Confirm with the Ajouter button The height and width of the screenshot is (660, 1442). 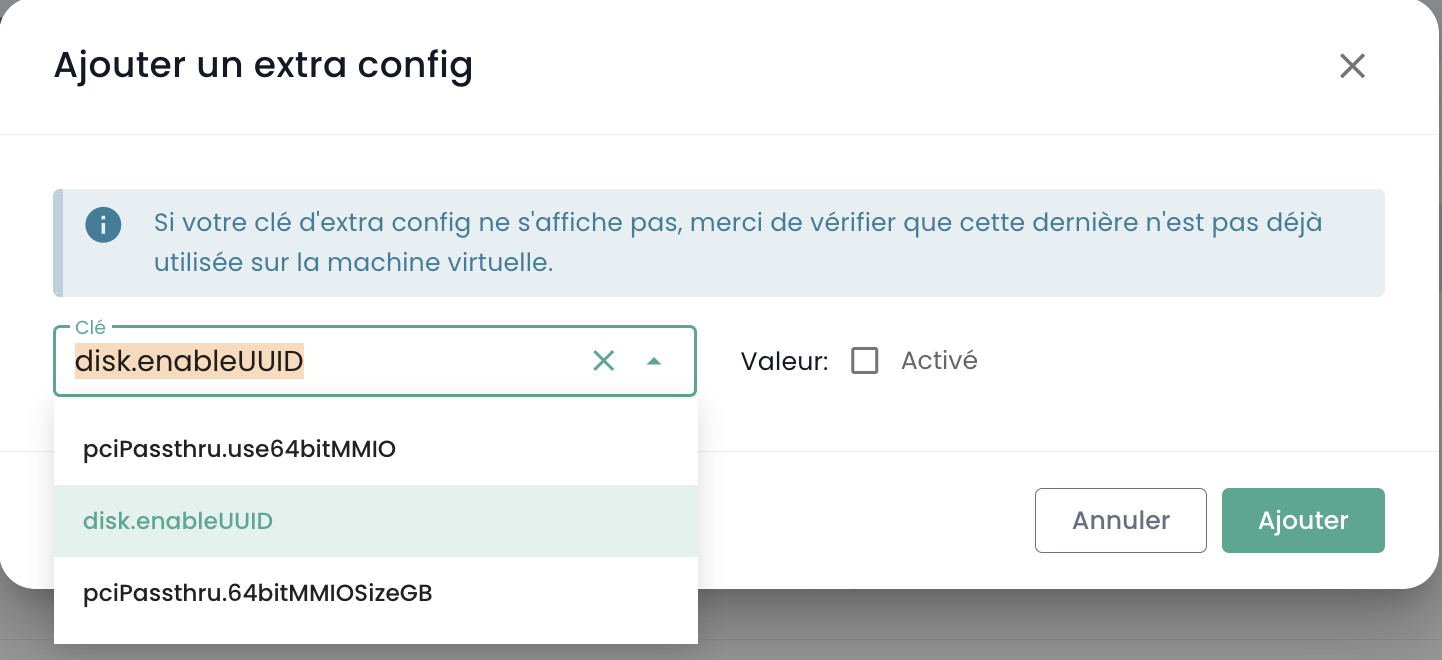1303,520
